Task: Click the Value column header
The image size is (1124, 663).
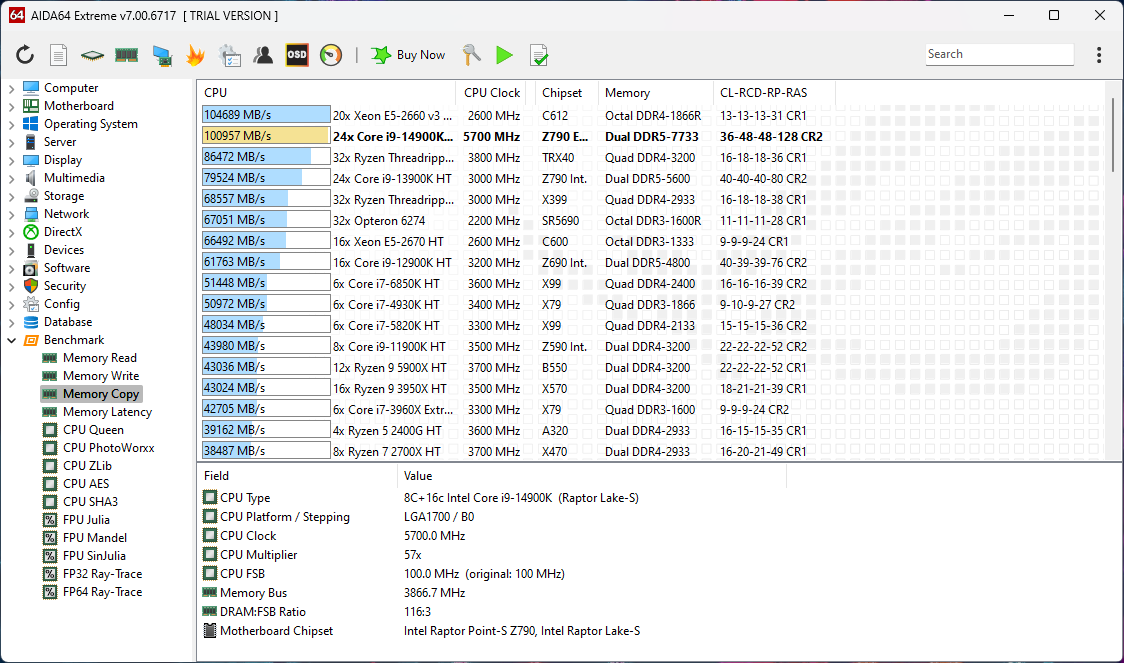Action: (591, 476)
